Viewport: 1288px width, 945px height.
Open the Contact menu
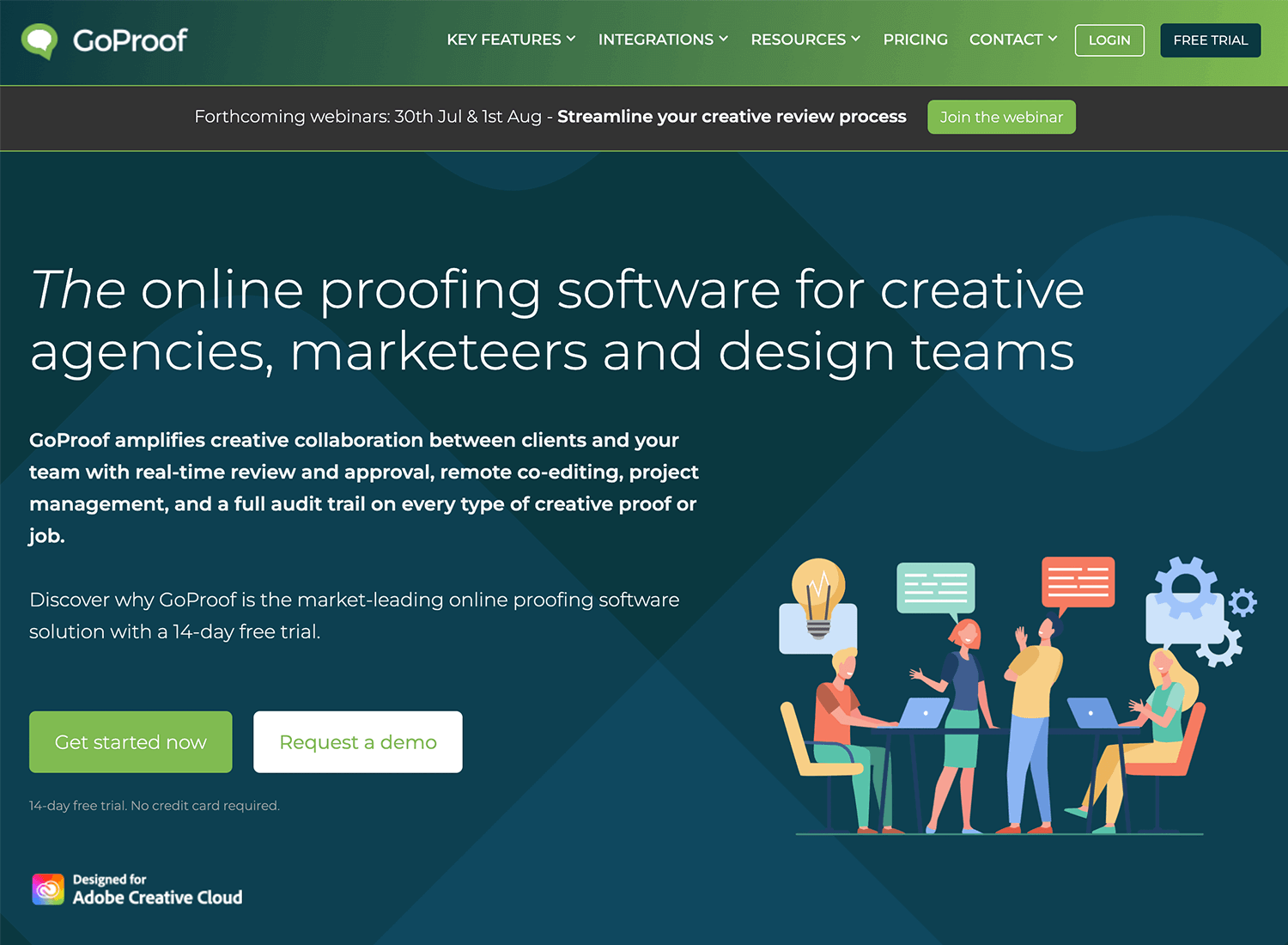[x=1013, y=40]
